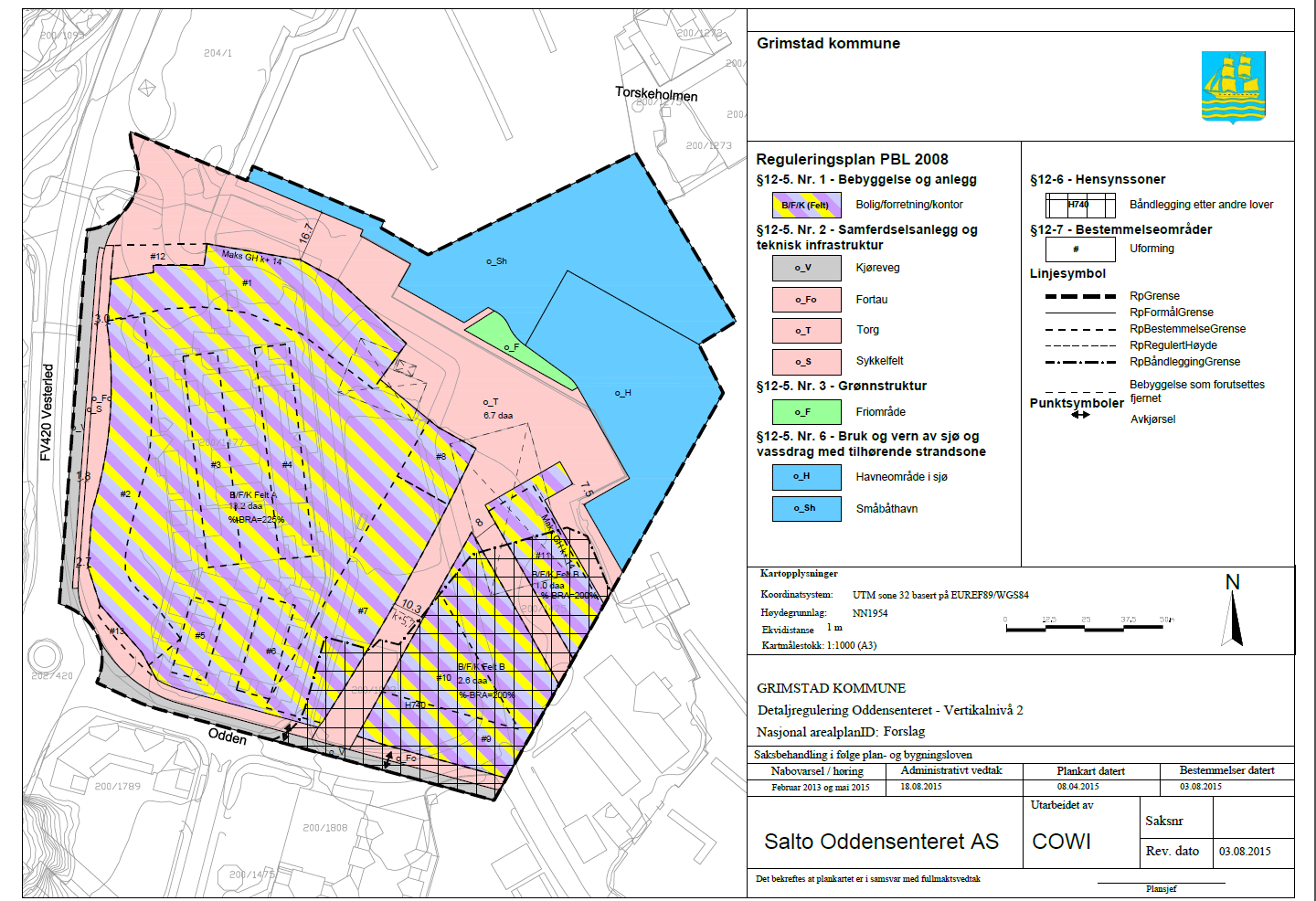The image size is (1316, 901).
Task: Click the '#10' zone marker on map
Action: pyautogui.click(x=443, y=678)
